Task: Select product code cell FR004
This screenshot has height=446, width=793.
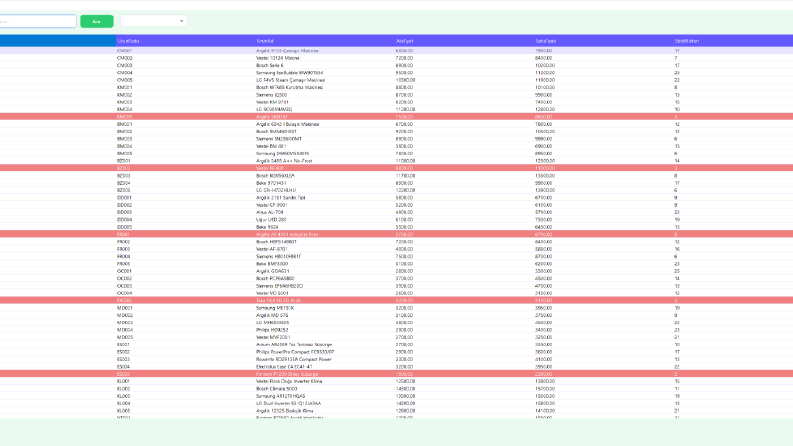Action: click(123, 256)
